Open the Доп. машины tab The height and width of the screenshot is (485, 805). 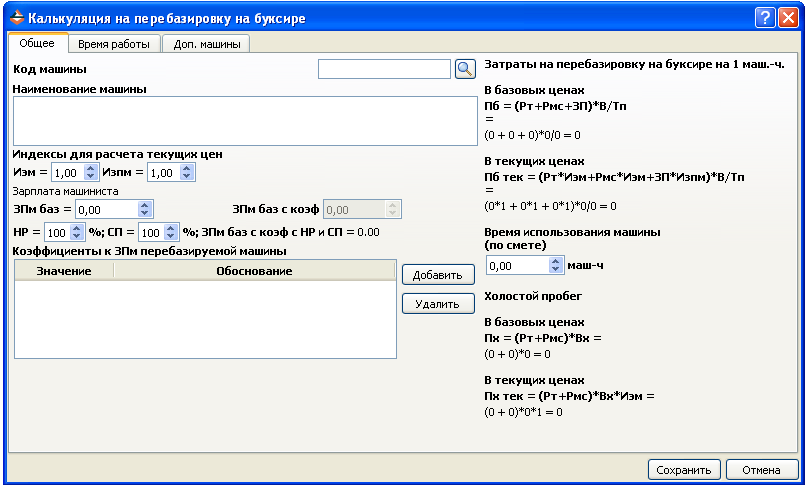click(206, 44)
